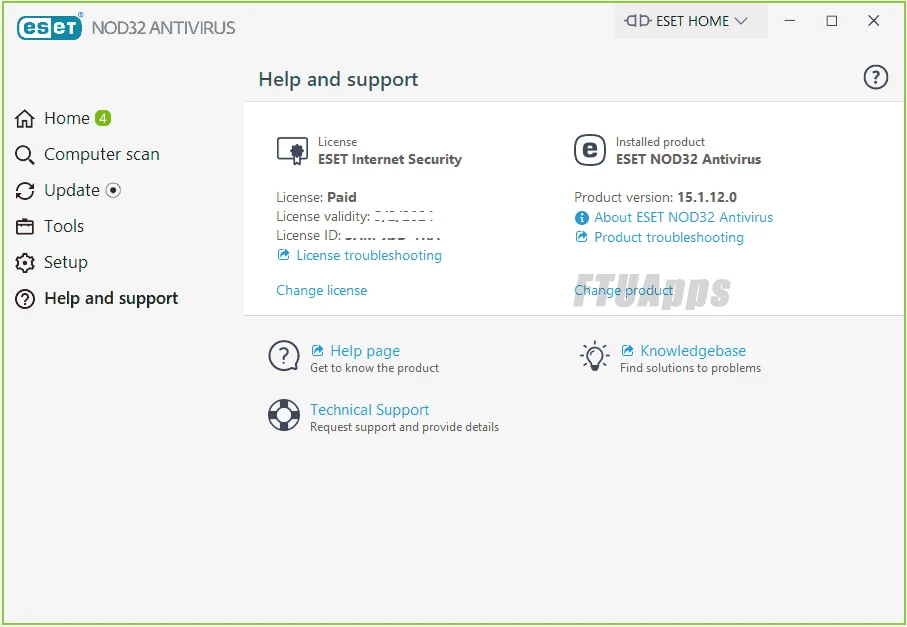Click Change product link
The width and height of the screenshot is (907, 627).
point(624,290)
